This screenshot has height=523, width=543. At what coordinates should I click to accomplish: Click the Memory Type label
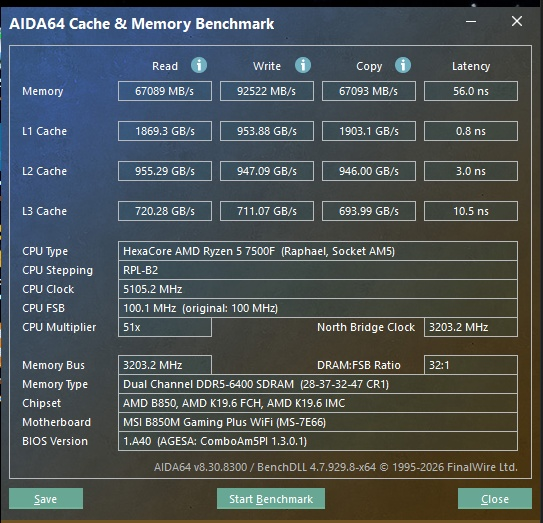[x=55, y=384]
